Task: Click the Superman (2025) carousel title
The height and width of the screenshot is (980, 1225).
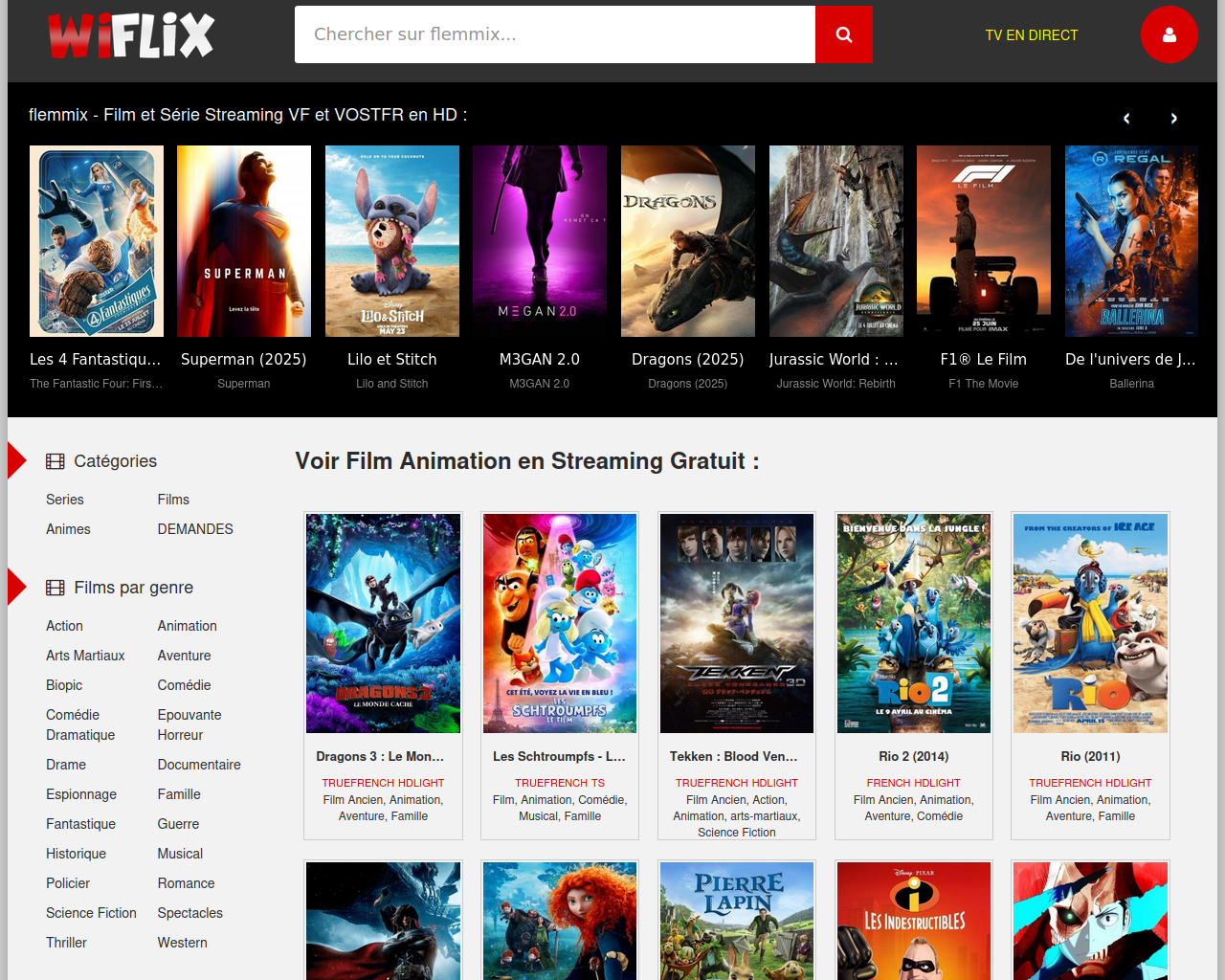Action: [244, 359]
